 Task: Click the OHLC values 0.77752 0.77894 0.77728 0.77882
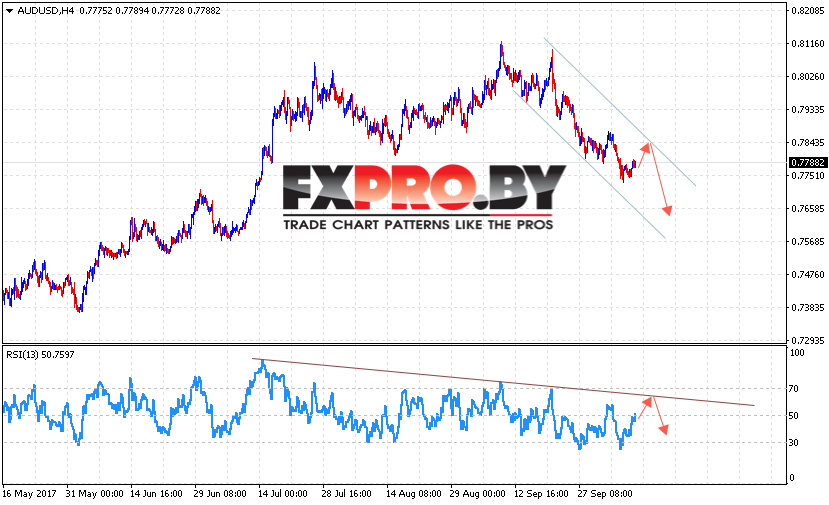(x=150, y=11)
